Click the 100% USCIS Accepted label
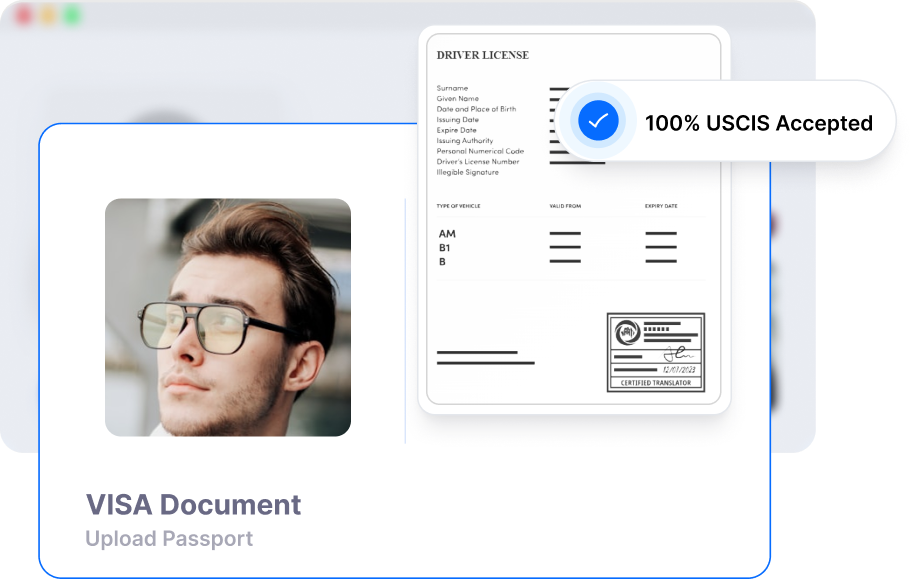 (758, 123)
